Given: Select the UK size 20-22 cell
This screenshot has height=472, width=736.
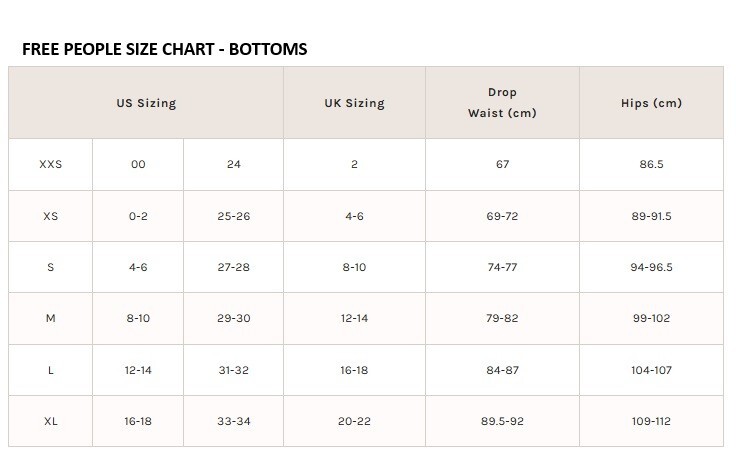Looking at the screenshot, I should tap(354, 421).
